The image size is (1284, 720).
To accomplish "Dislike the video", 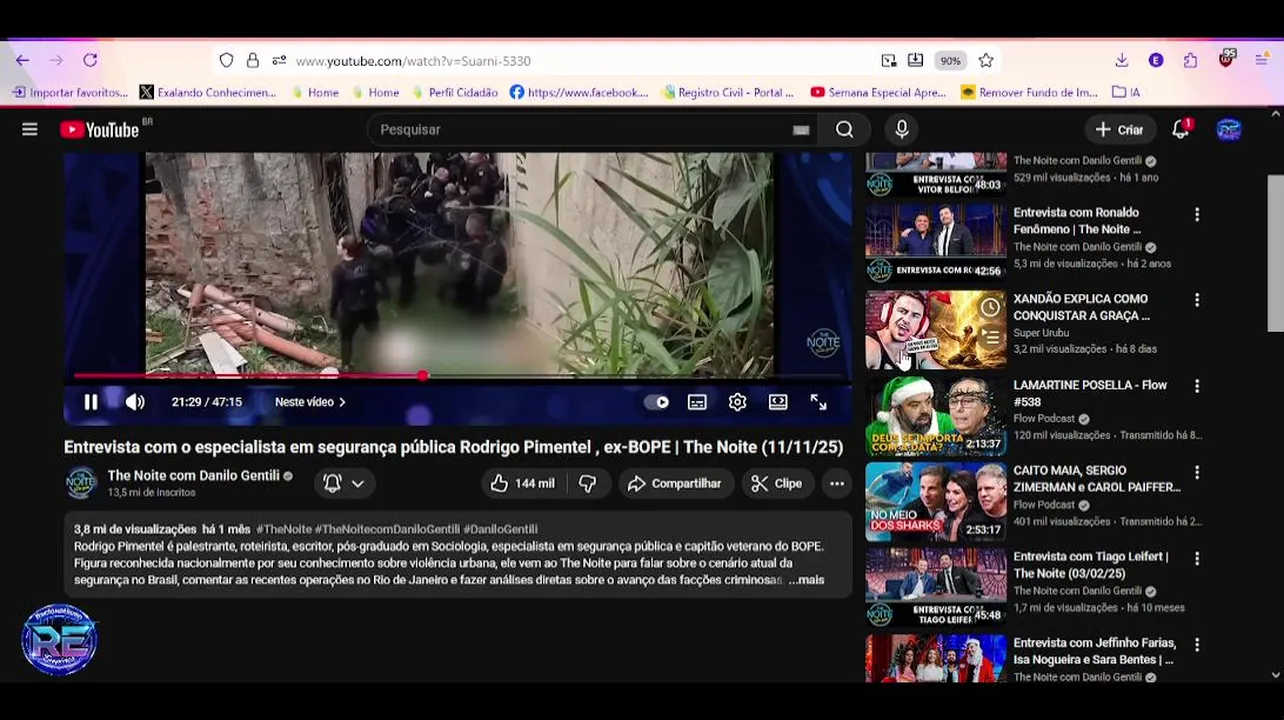I will click(x=588, y=483).
